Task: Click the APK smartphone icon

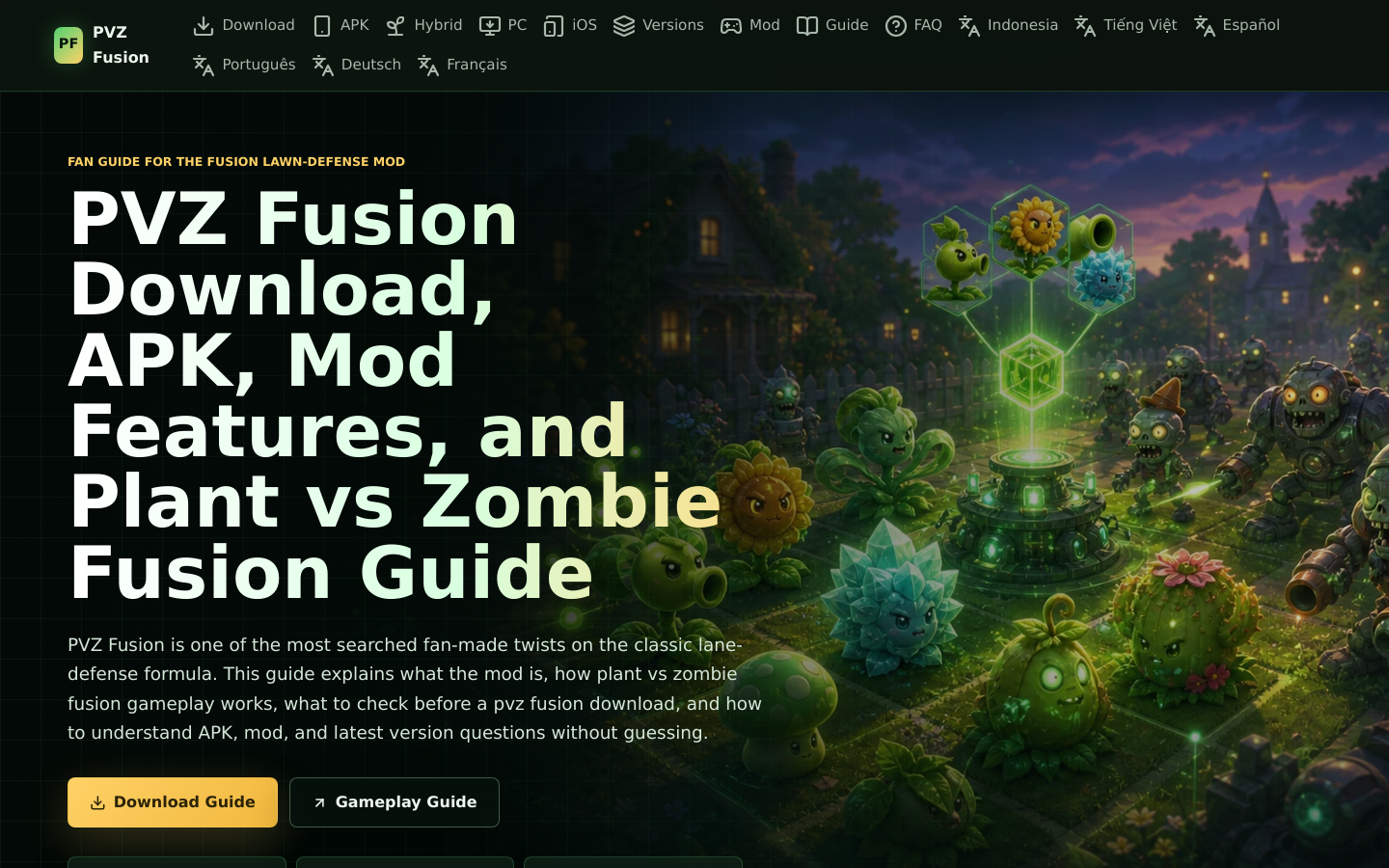Action: click(322, 26)
